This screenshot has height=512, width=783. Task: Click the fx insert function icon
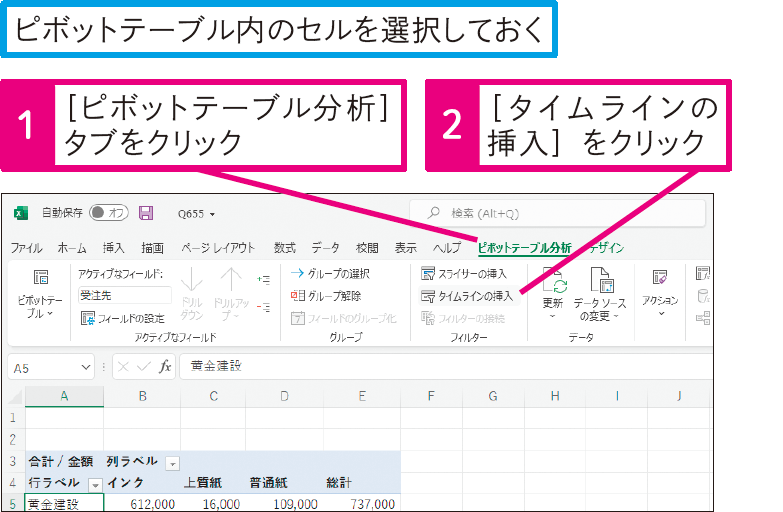click(165, 367)
